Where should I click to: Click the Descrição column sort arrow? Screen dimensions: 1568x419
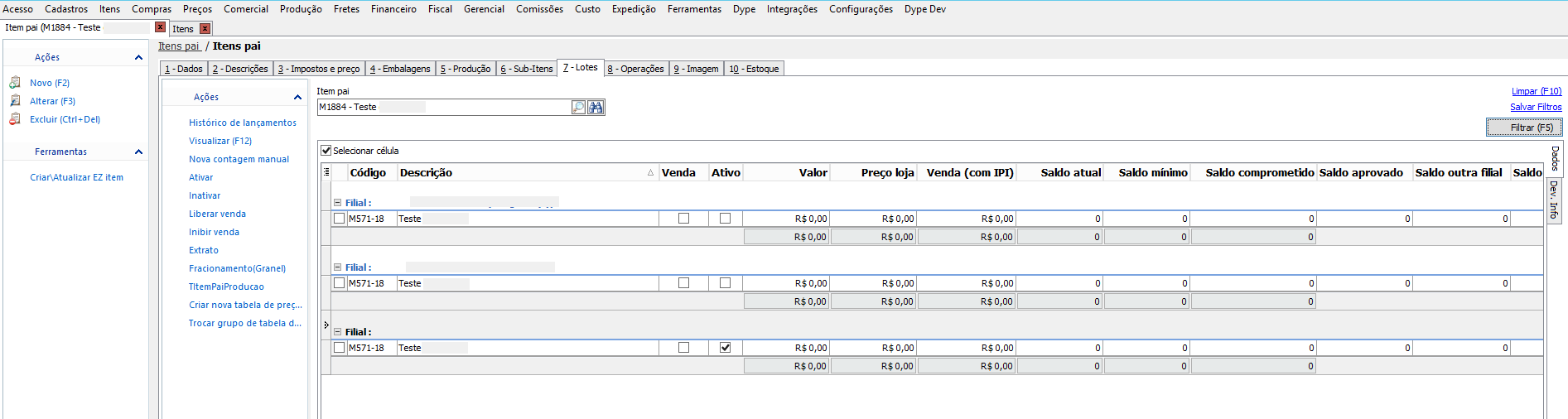650,173
